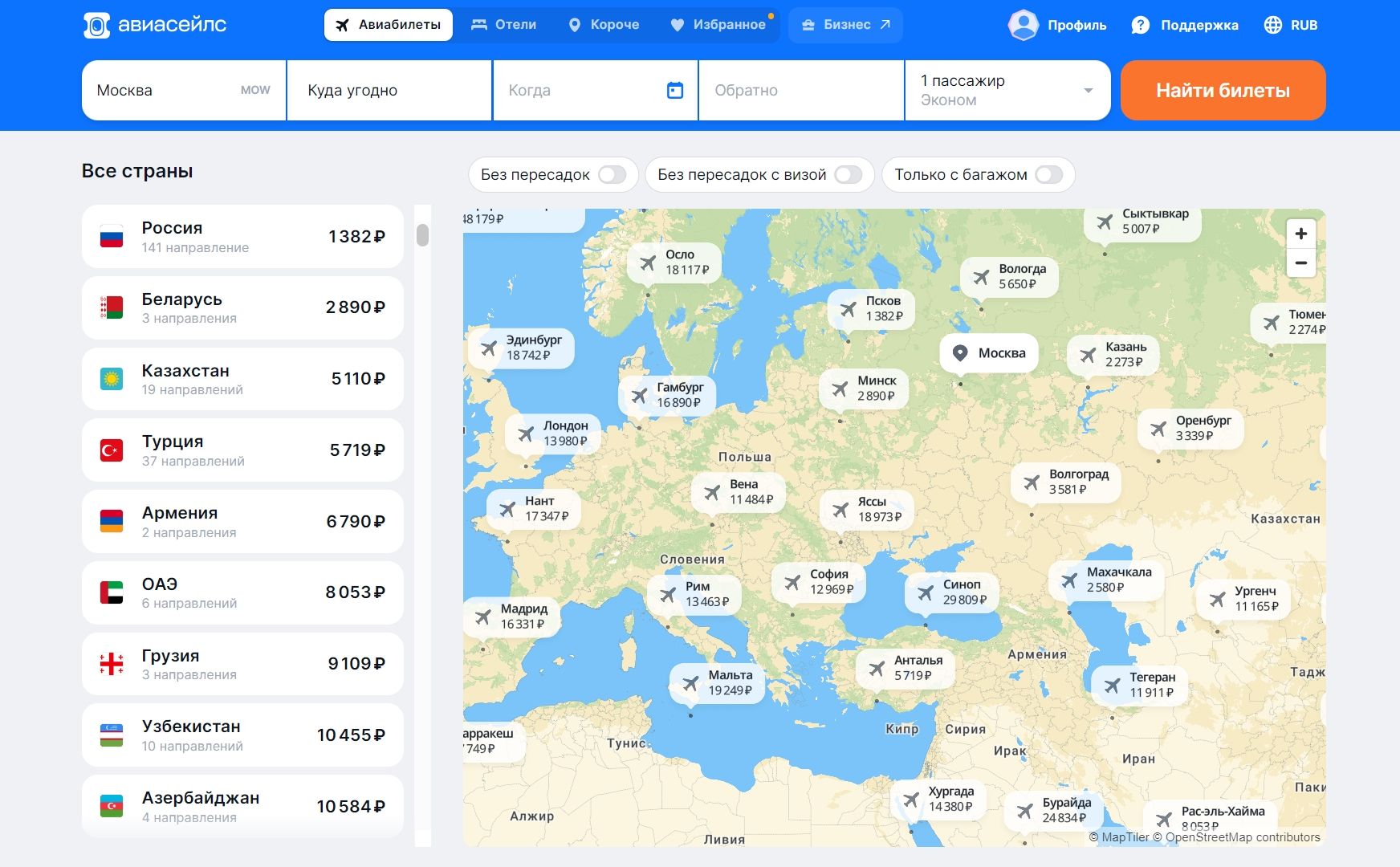Click the Turkey flag icon
Screen dimensions: 1400x867
[112, 450]
